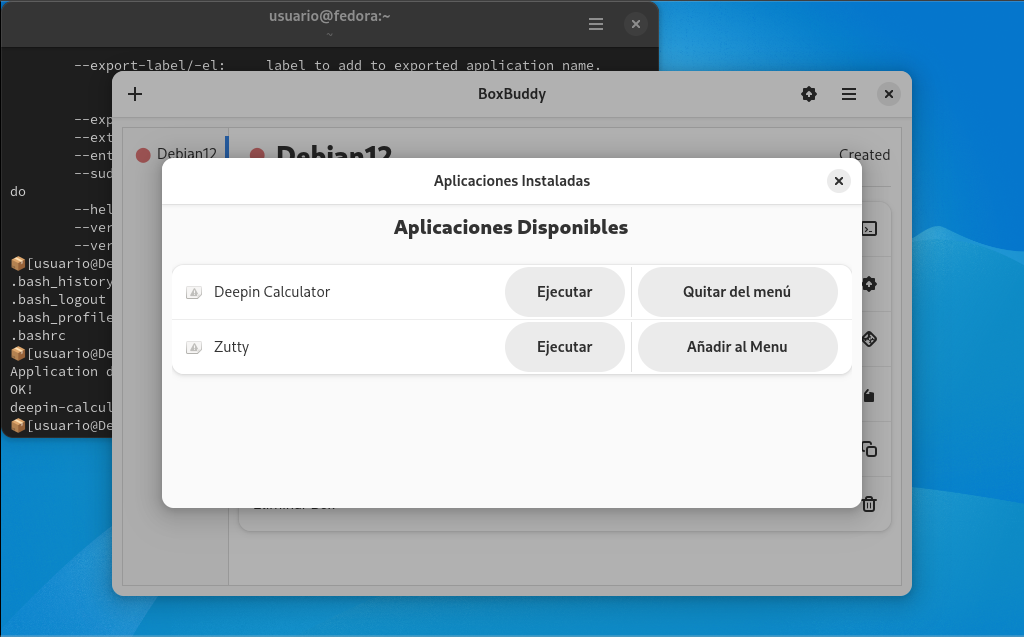The width and height of the screenshot is (1024, 637).
Task: Click the applications diamond icon in BoxBuddy actions
Action: pyautogui.click(x=869, y=339)
